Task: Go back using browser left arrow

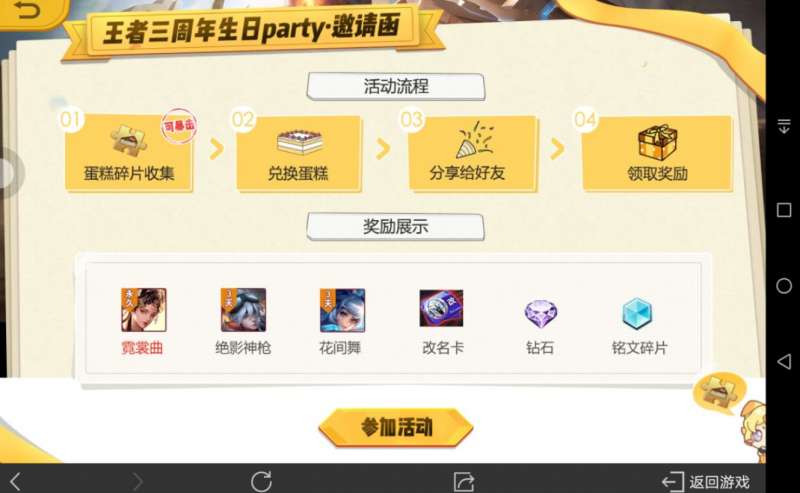Action: 15,481
